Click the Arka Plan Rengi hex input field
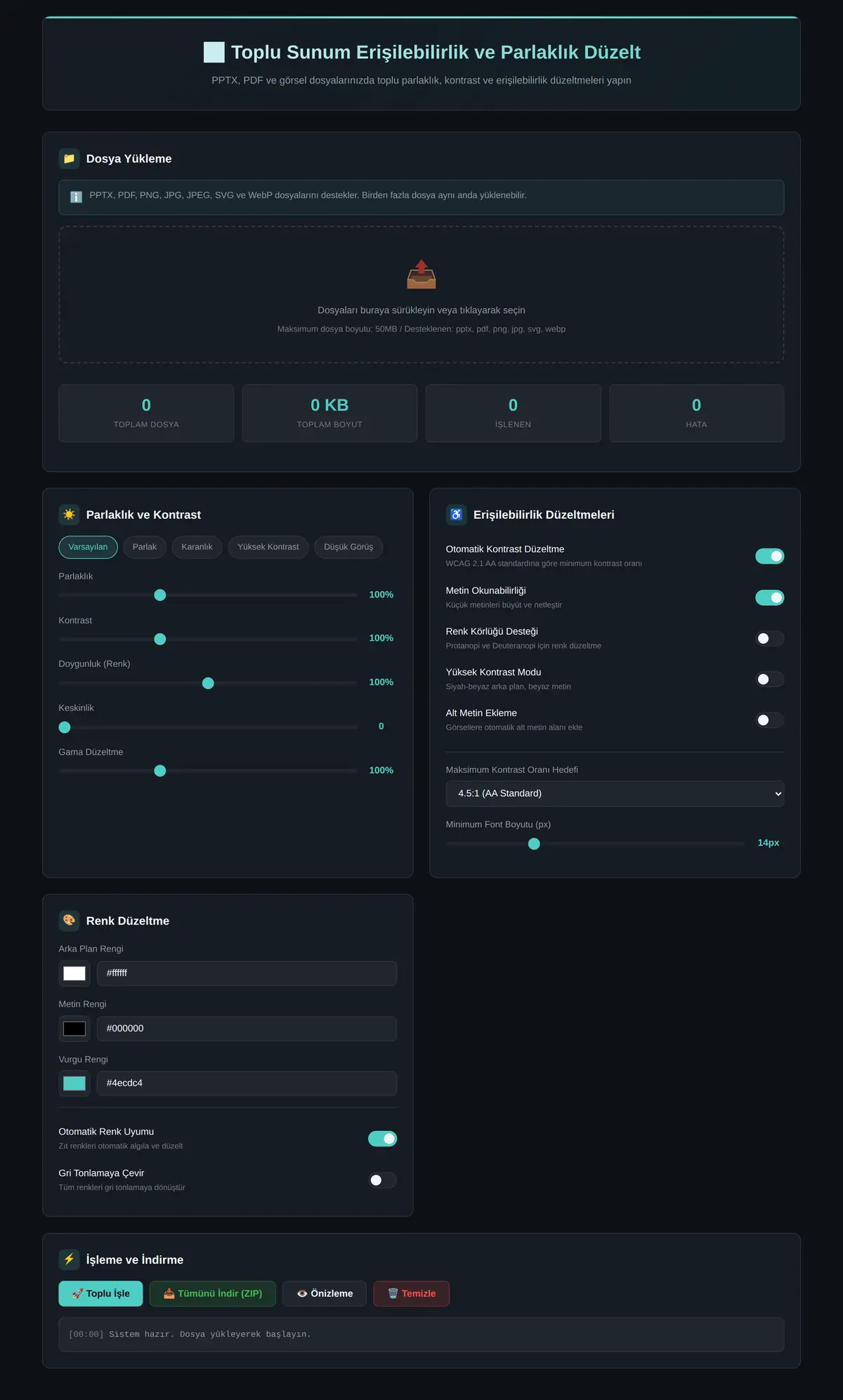 247,973
